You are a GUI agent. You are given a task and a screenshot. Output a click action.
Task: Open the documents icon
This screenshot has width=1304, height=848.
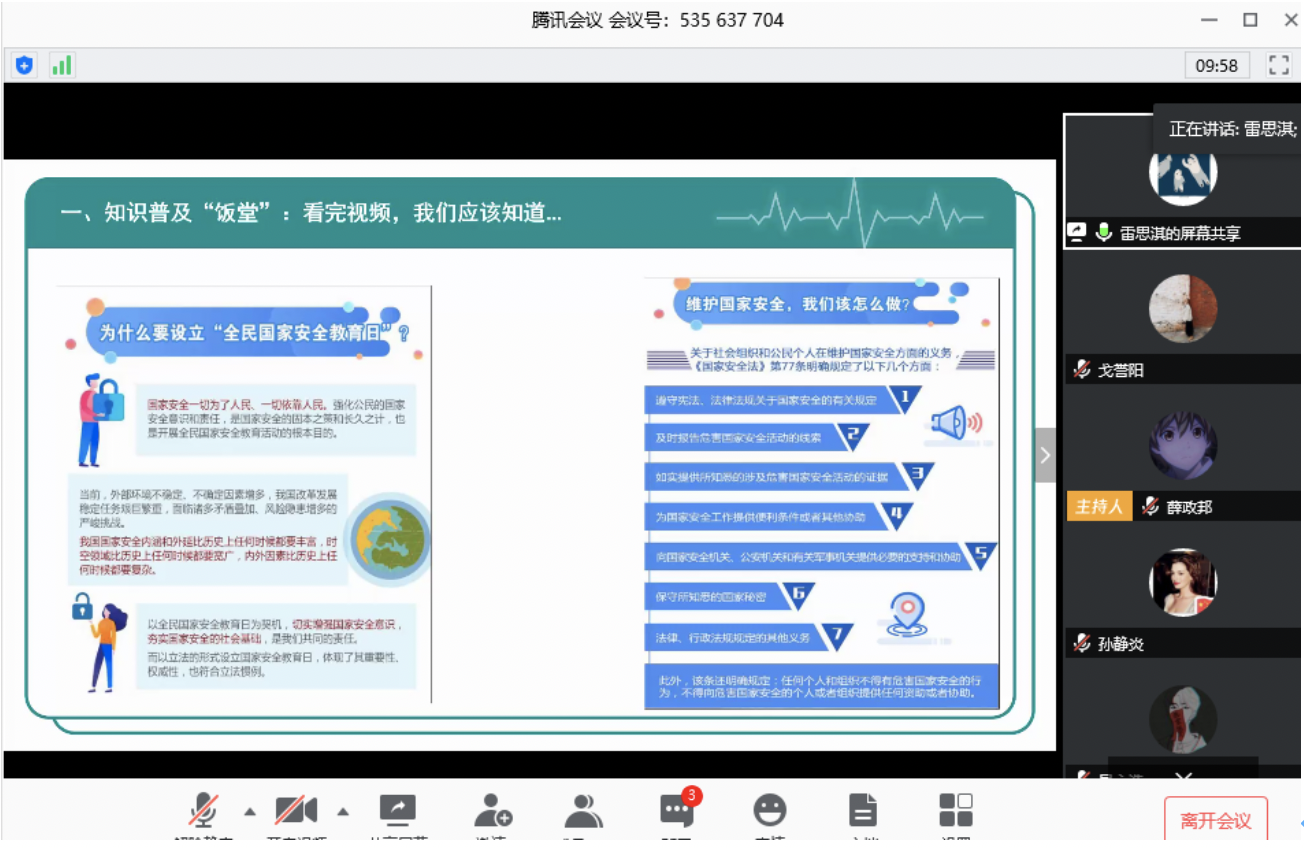862,811
